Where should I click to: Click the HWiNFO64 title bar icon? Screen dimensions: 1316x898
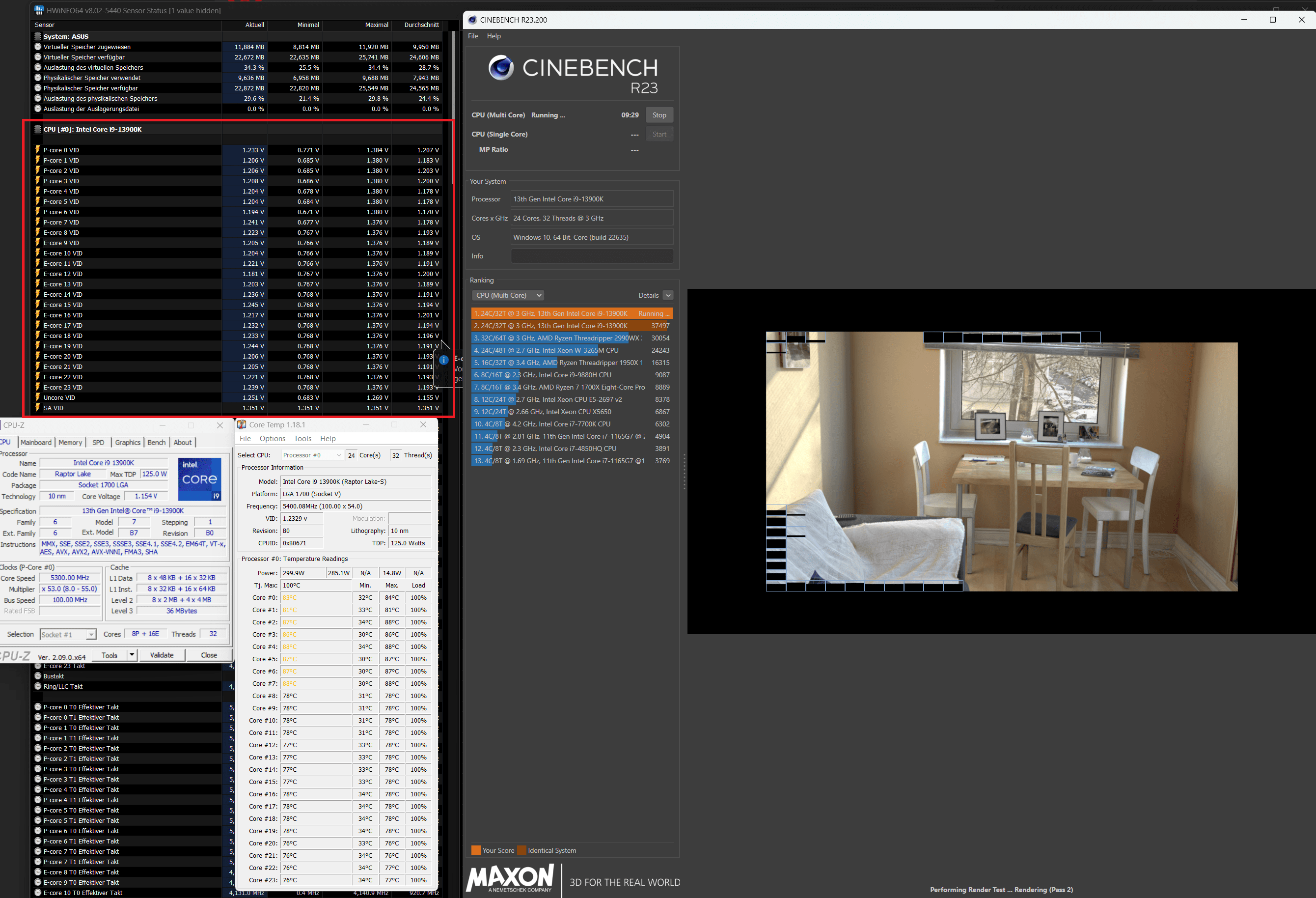pyautogui.click(x=39, y=10)
